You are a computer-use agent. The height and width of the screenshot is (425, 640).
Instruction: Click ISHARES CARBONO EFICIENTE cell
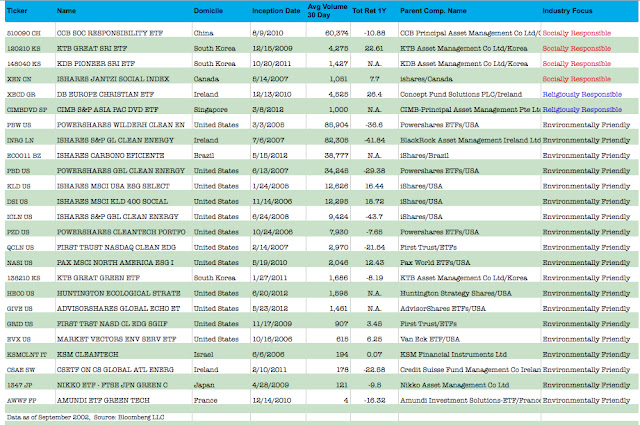(111, 156)
